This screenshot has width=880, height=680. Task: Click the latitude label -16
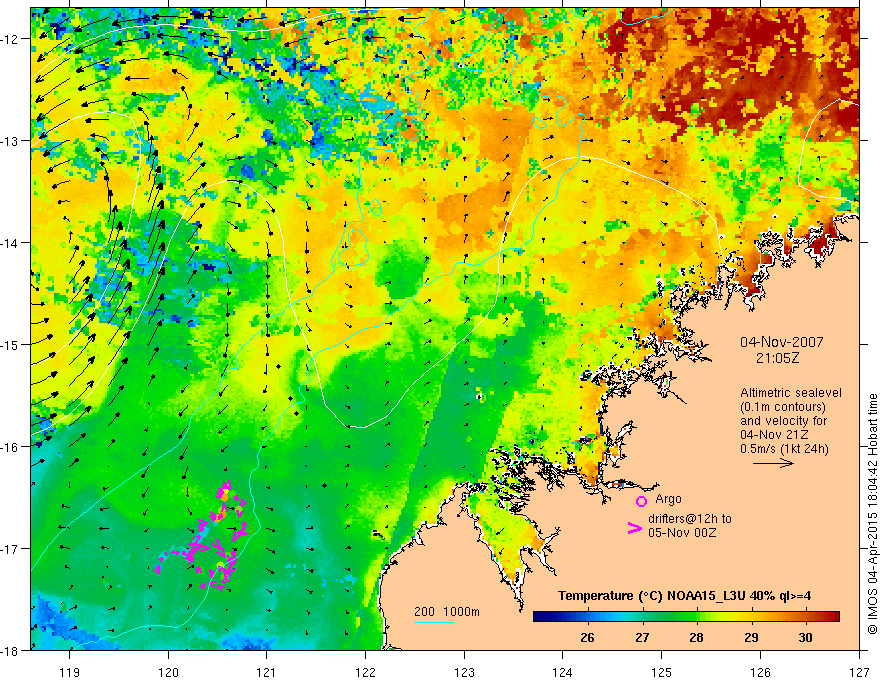click(11, 447)
